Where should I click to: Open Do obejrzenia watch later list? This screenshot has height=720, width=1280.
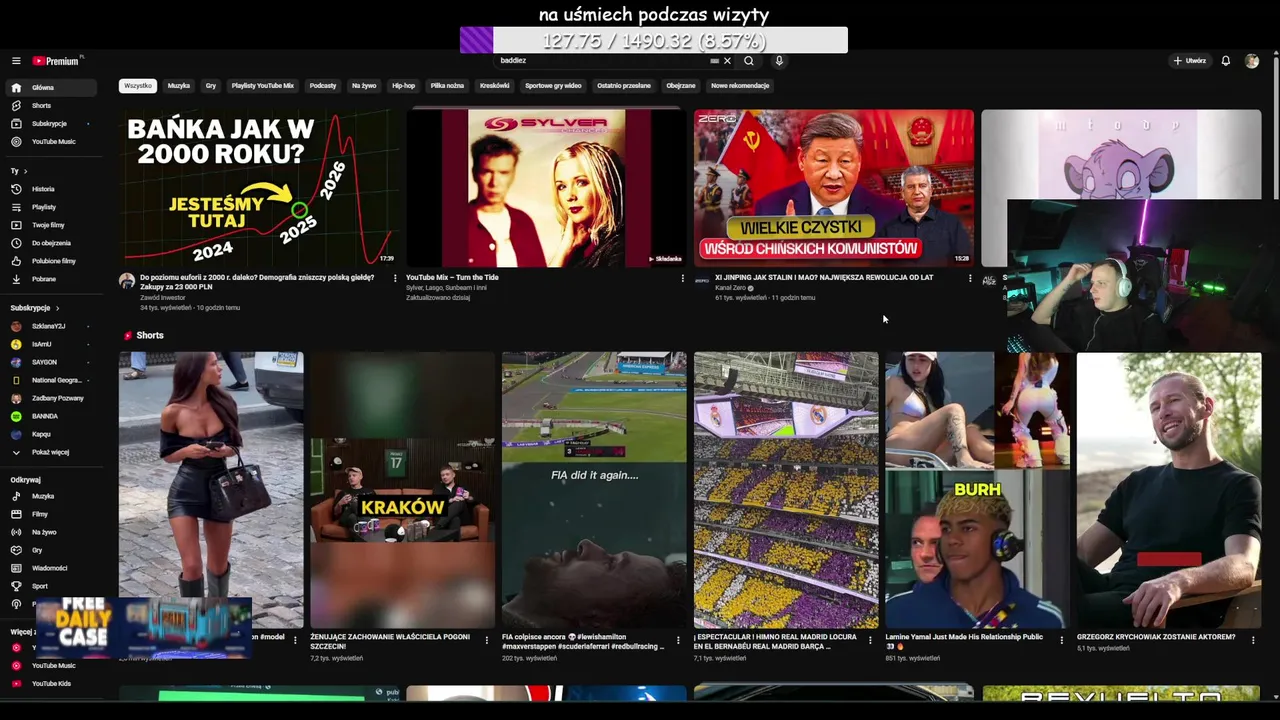(51, 243)
